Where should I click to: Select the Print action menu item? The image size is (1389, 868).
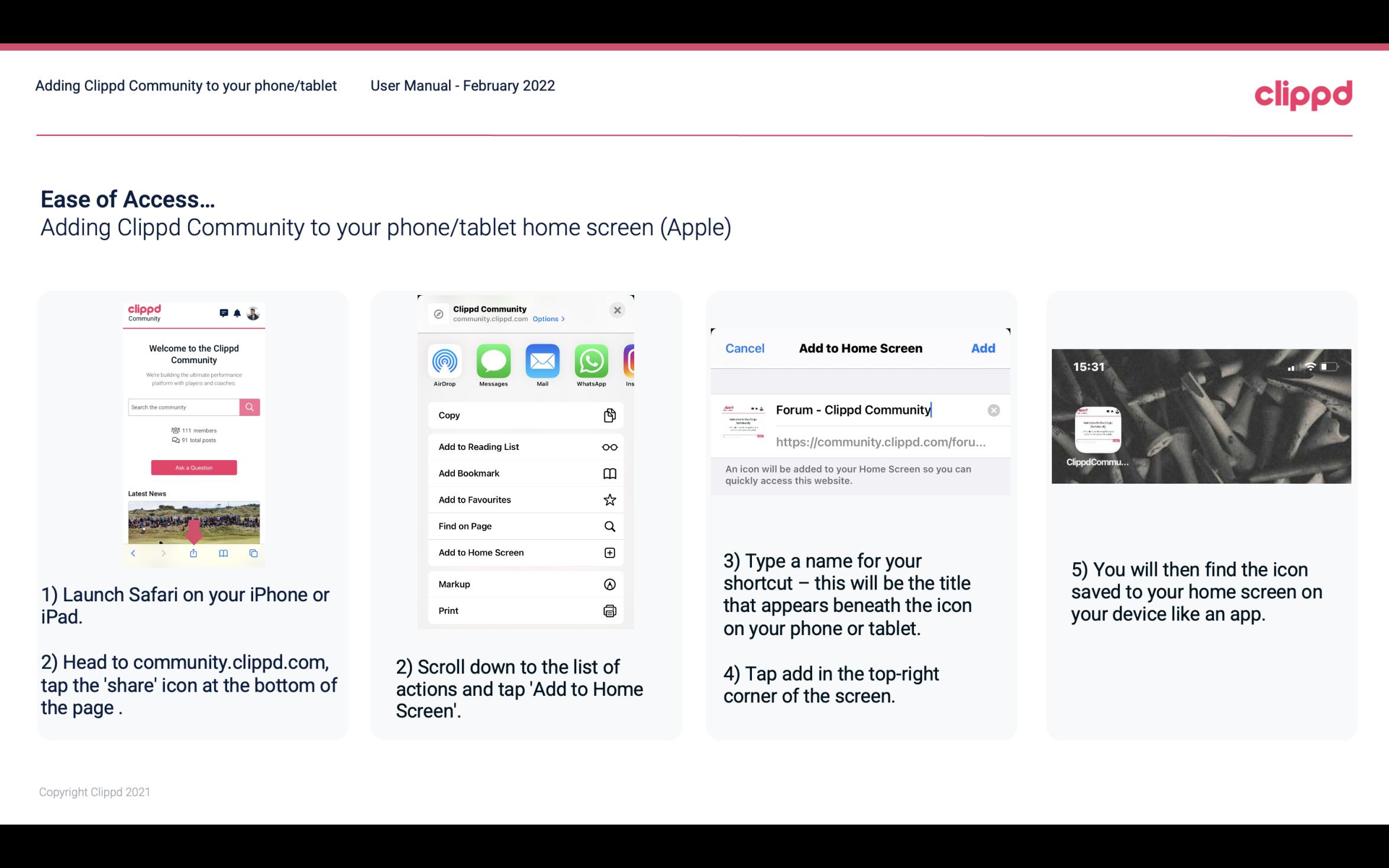pyautogui.click(x=525, y=610)
